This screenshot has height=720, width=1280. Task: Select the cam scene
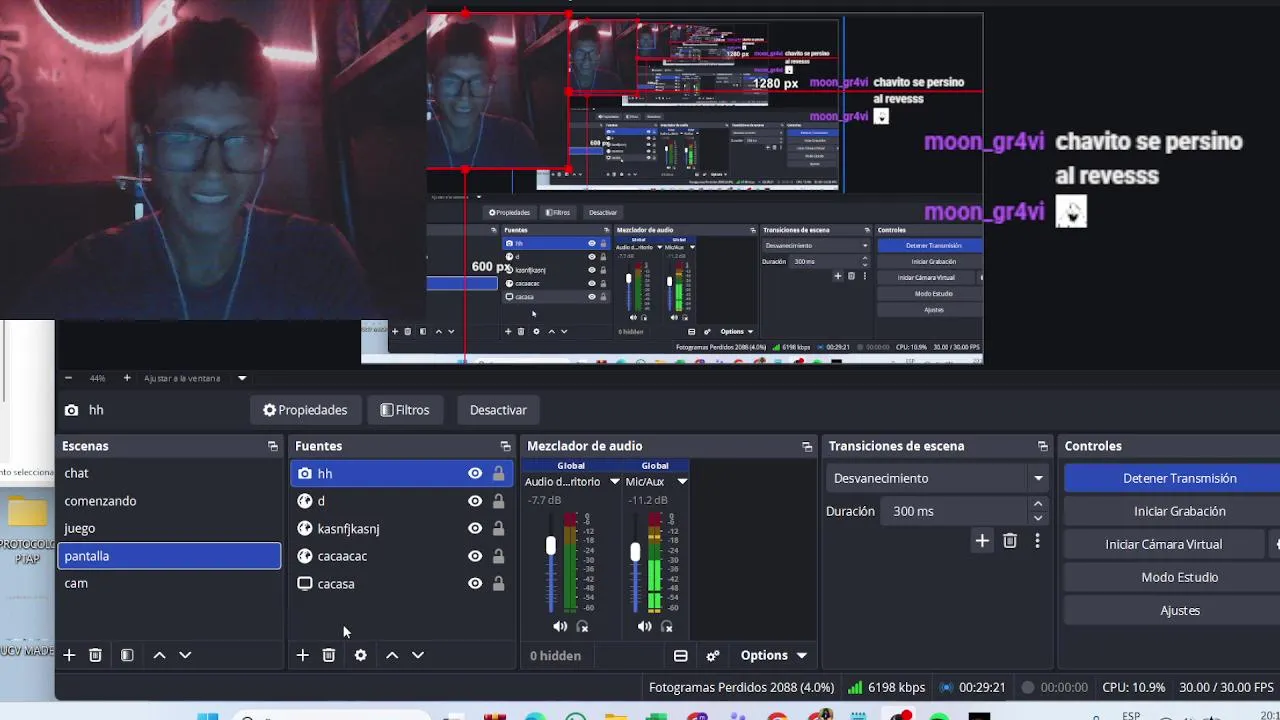(x=169, y=583)
